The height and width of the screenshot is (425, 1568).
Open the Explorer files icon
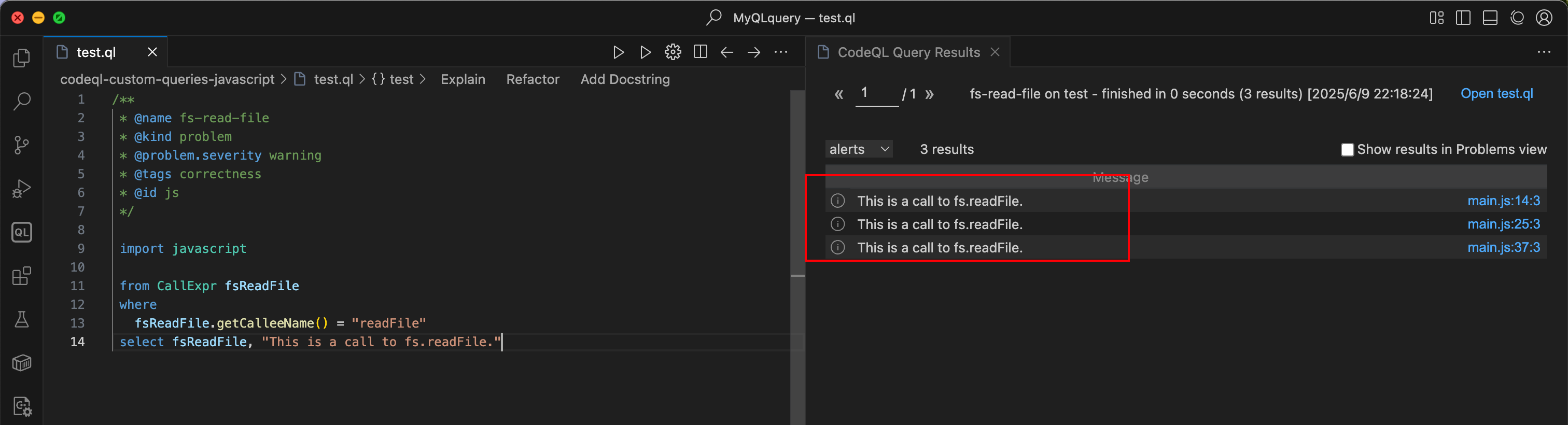click(22, 58)
